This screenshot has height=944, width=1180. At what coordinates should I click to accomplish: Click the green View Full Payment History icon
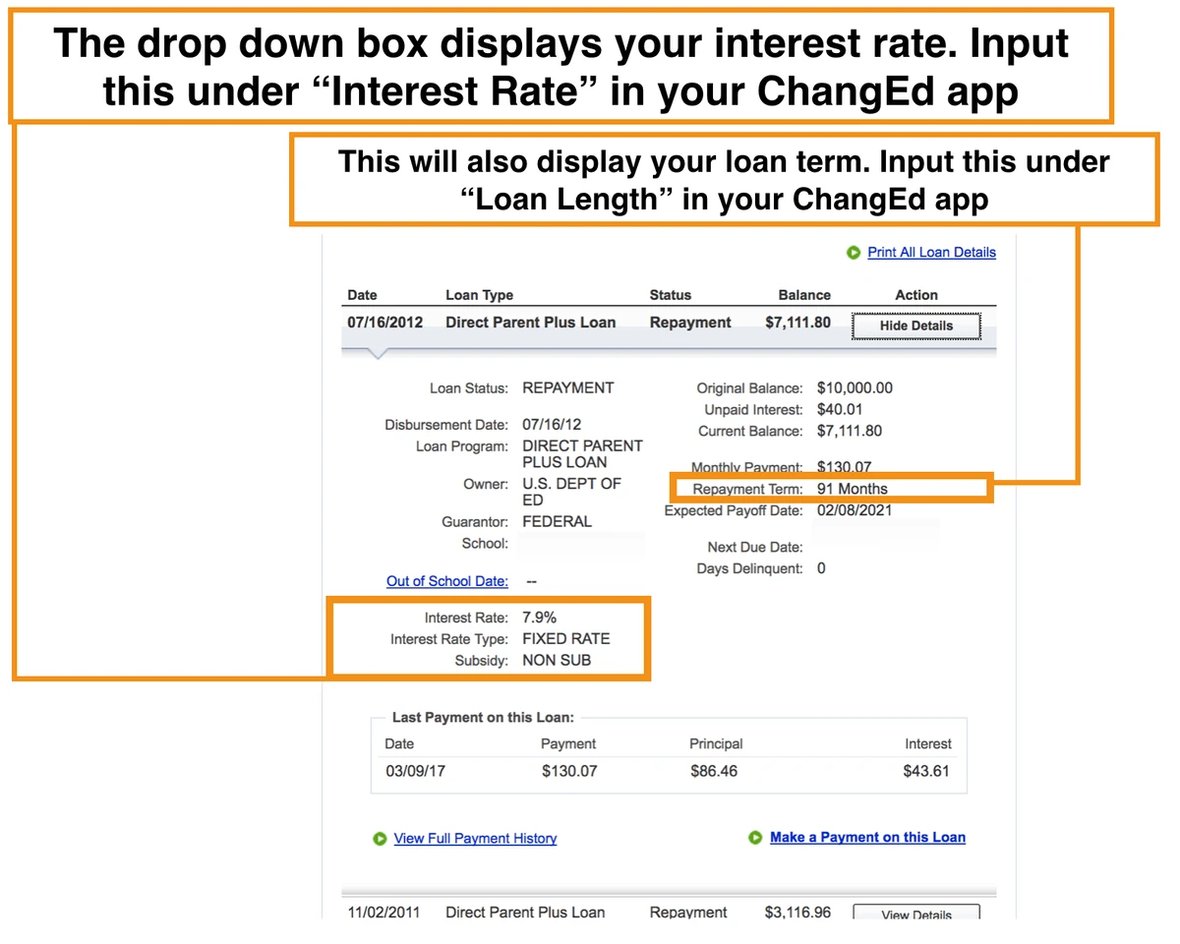(379, 839)
